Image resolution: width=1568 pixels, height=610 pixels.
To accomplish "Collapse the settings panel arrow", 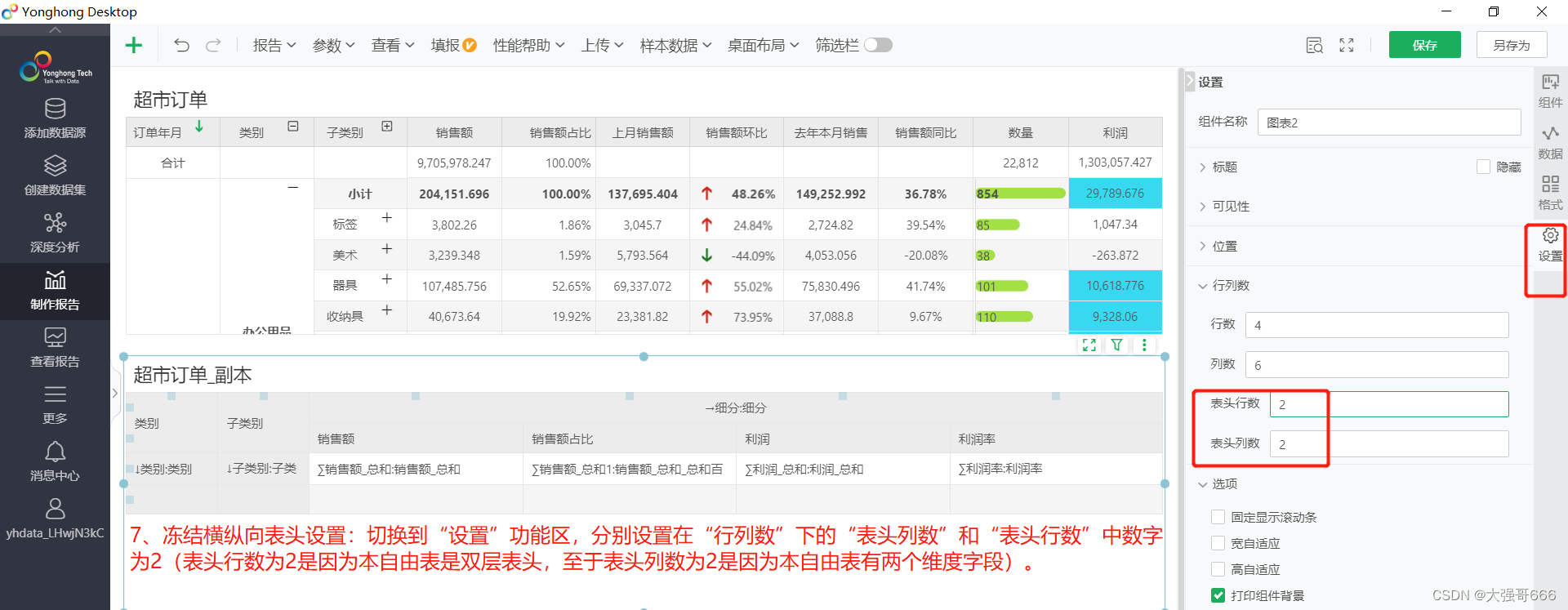I will 1190,81.
